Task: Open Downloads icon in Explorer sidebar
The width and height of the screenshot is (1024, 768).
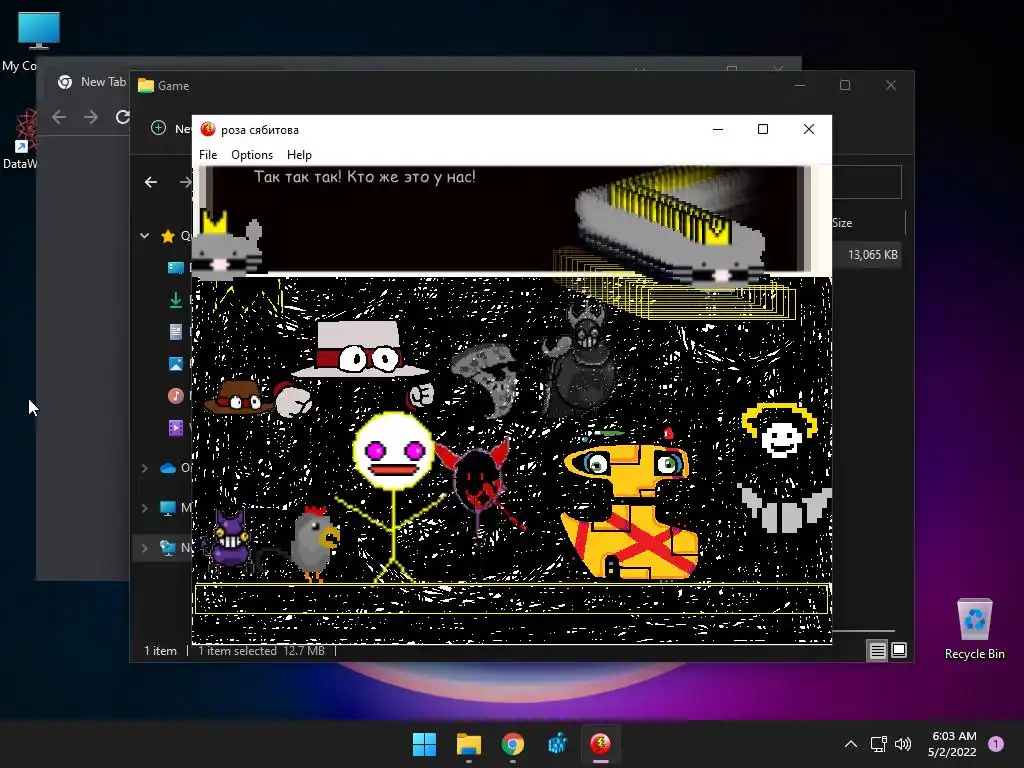Action: [x=176, y=300]
